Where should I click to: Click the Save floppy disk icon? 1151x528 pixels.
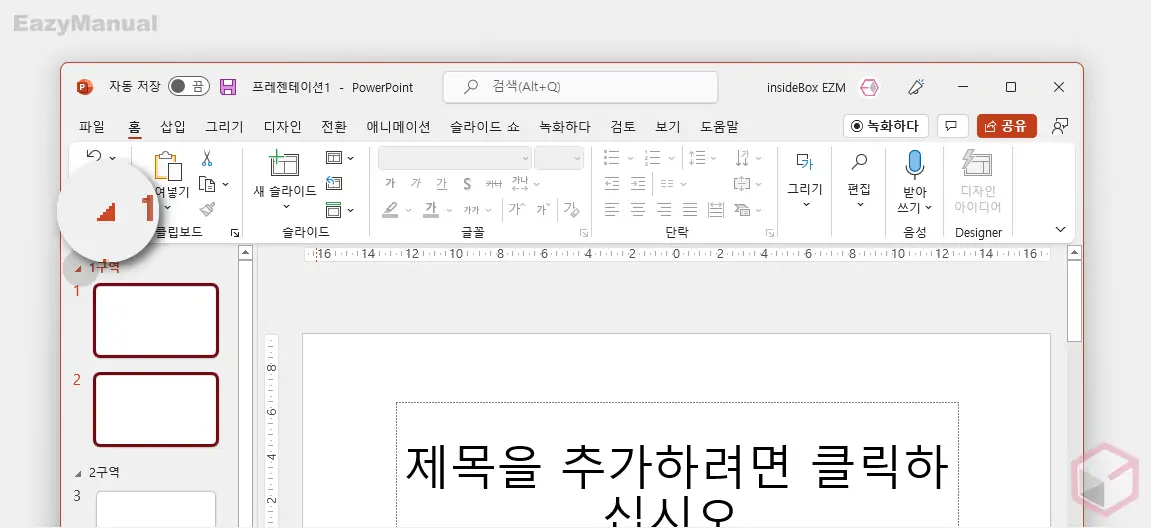click(x=228, y=87)
